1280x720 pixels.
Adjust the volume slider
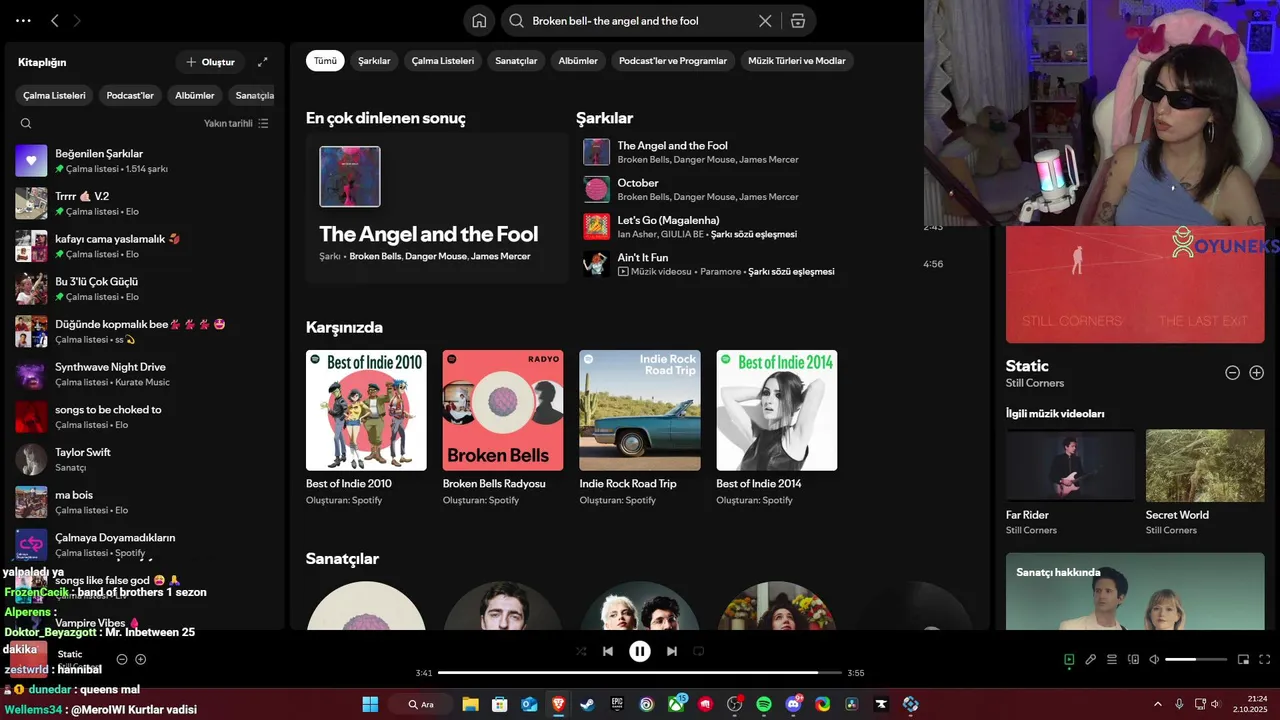pyautogui.click(x=1196, y=660)
